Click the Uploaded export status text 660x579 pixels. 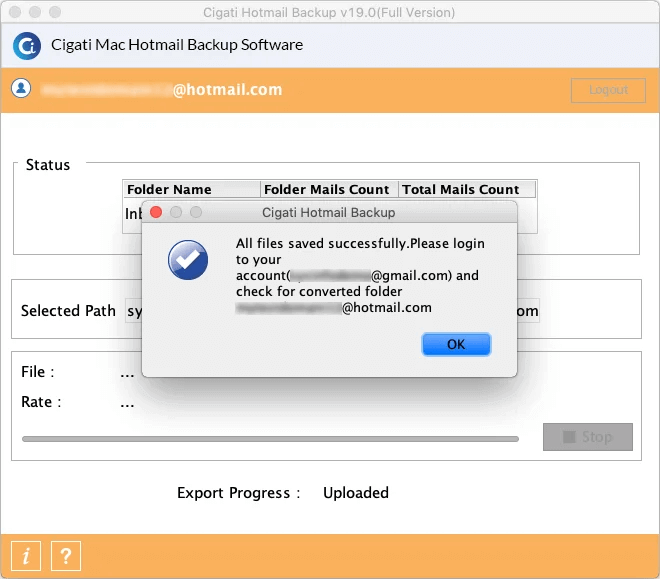click(356, 493)
